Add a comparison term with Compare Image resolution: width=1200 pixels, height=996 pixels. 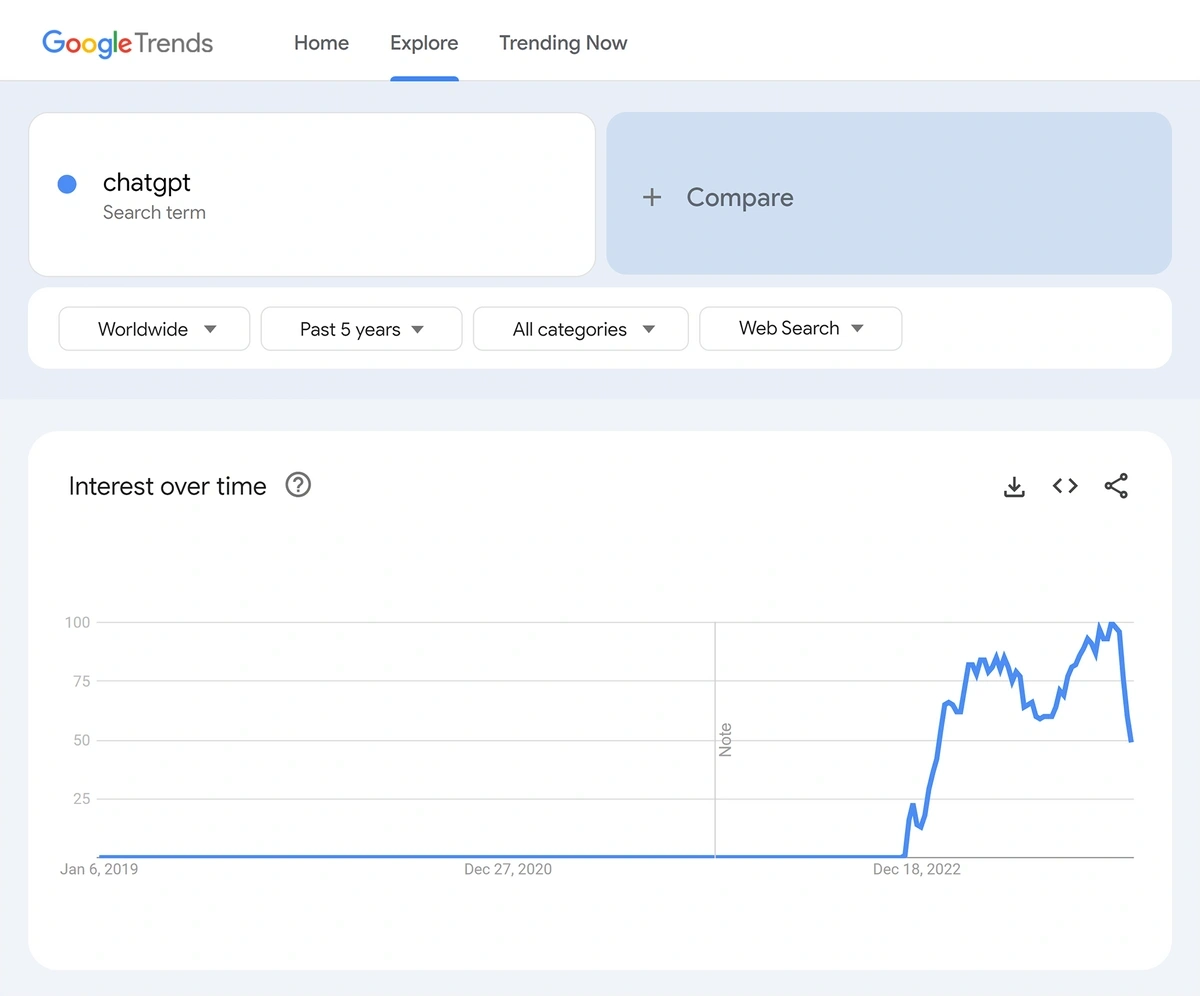tap(889, 193)
